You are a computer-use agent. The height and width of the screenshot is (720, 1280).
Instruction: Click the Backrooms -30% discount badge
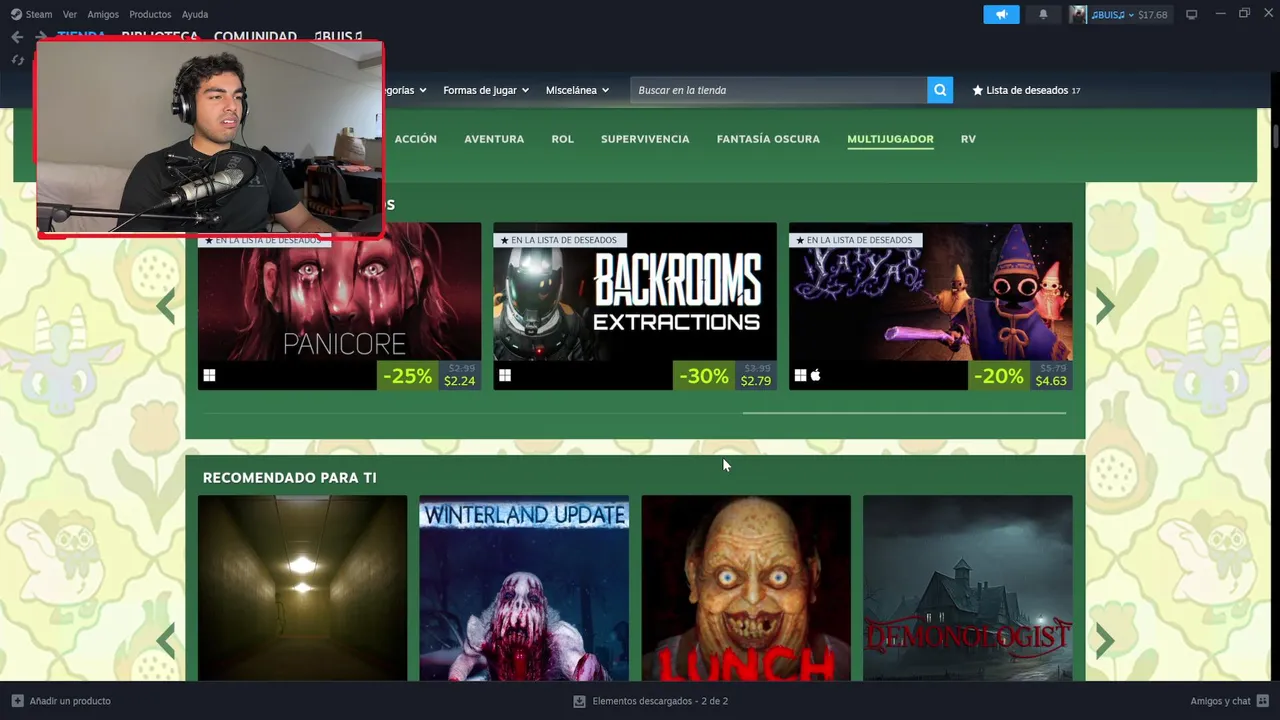click(704, 376)
